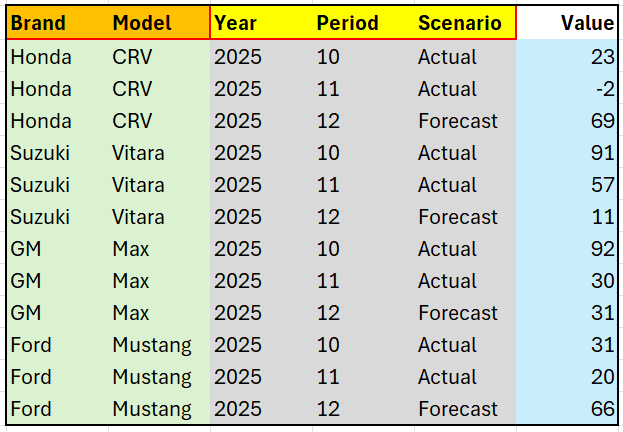Screen dimensions: 623x432
Task: Select Forecast in the Honda CRV row
Action: click(x=457, y=121)
